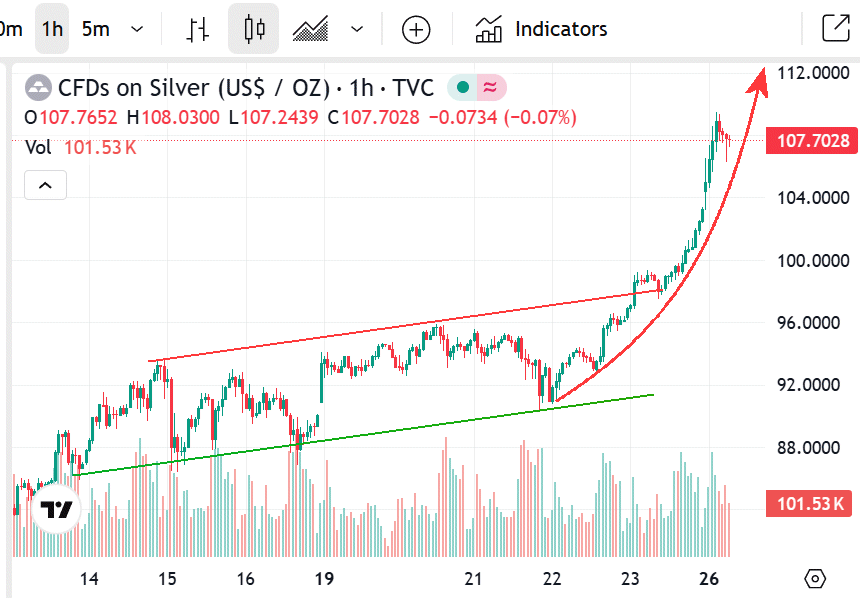The width and height of the screenshot is (860, 598).
Task: Click the red 107.7028 current price label
Action: [x=812, y=141]
